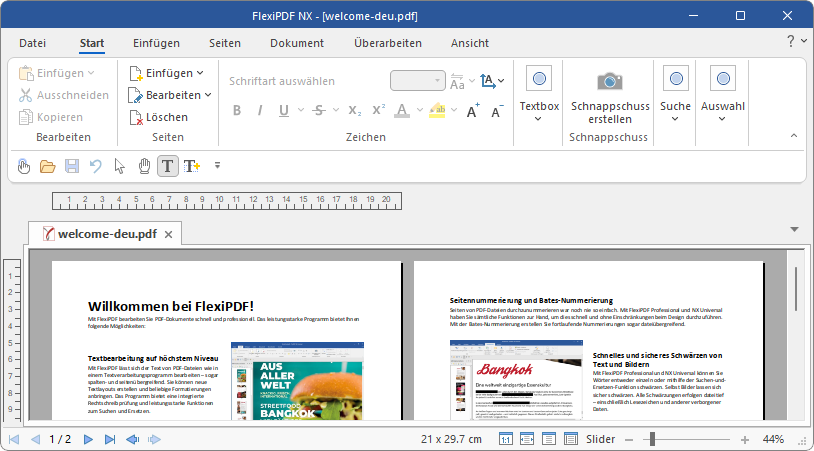Select the hand pan tool
The width and height of the screenshot is (814, 451).
(x=144, y=165)
